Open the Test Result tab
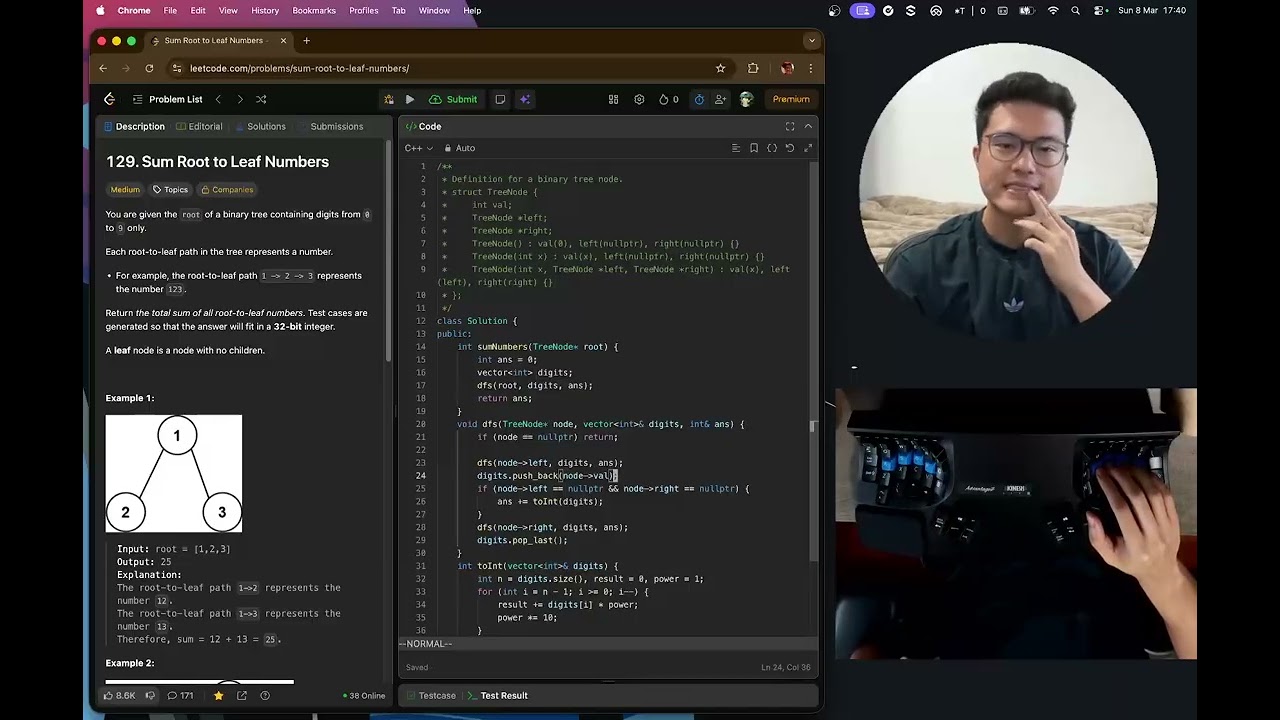The width and height of the screenshot is (1280, 720). (x=498, y=695)
